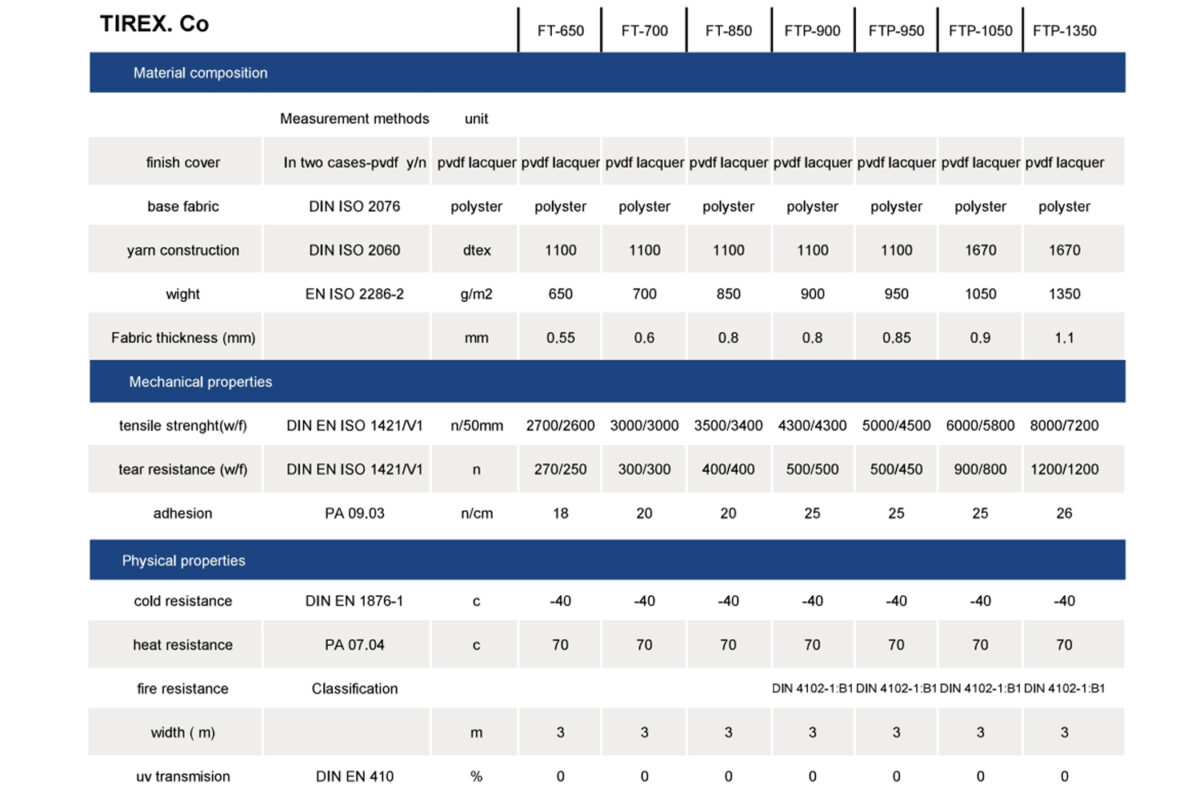The width and height of the screenshot is (1200, 800).
Task: Select the fire resistance Classification cell
Action: click(354, 689)
